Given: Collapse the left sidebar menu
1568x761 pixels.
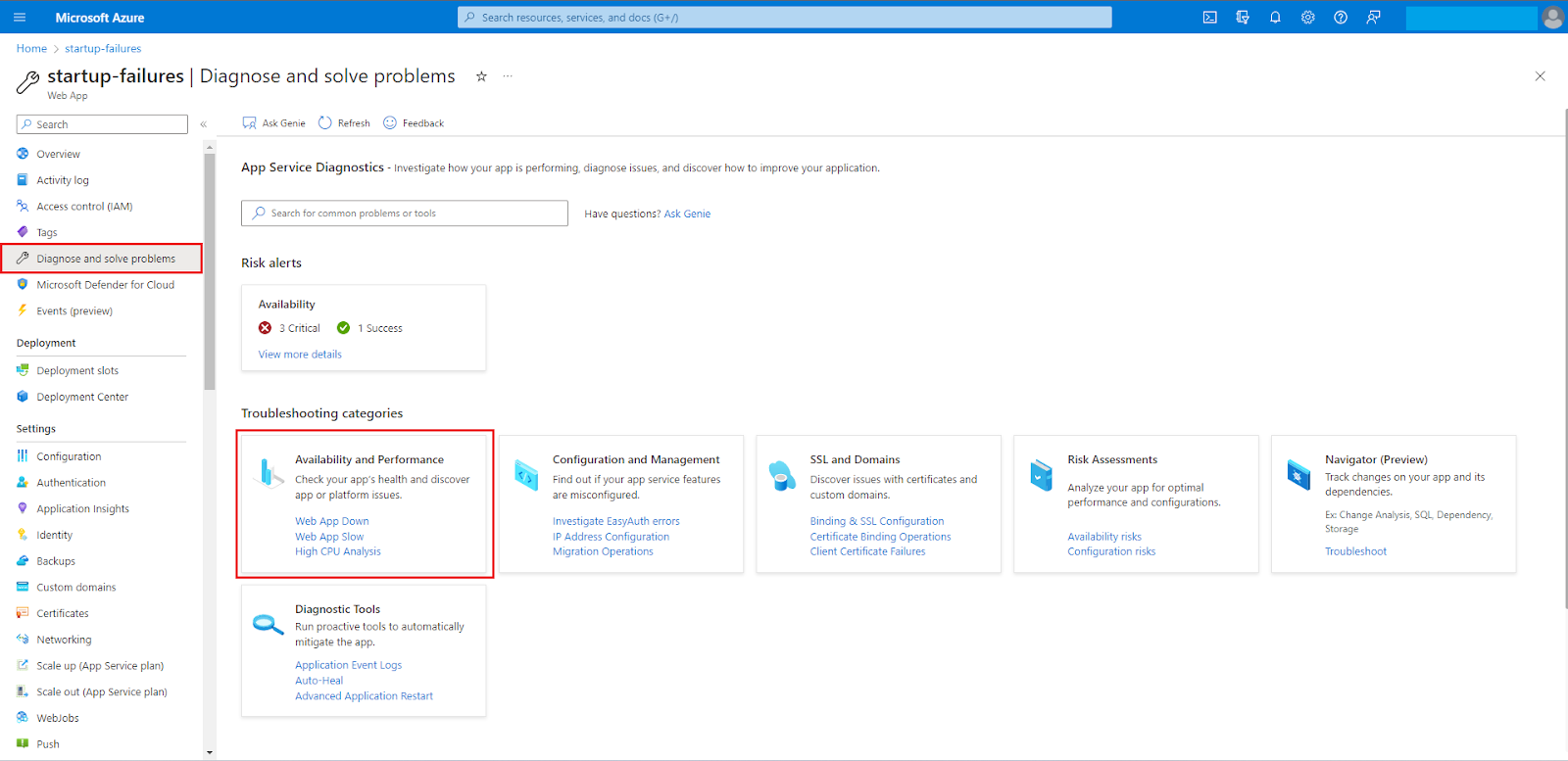Looking at the screenshot, I should (204, 124).
